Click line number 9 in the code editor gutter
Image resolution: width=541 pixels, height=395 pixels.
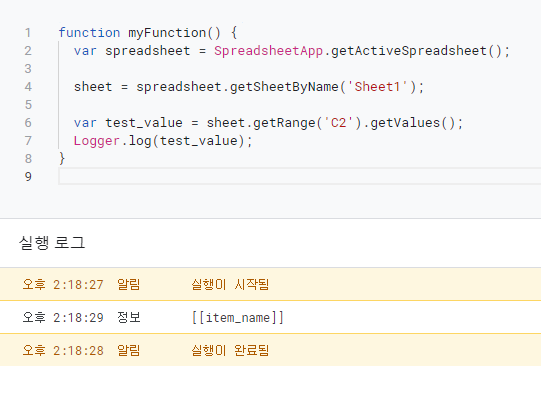[x=28, y=176]
